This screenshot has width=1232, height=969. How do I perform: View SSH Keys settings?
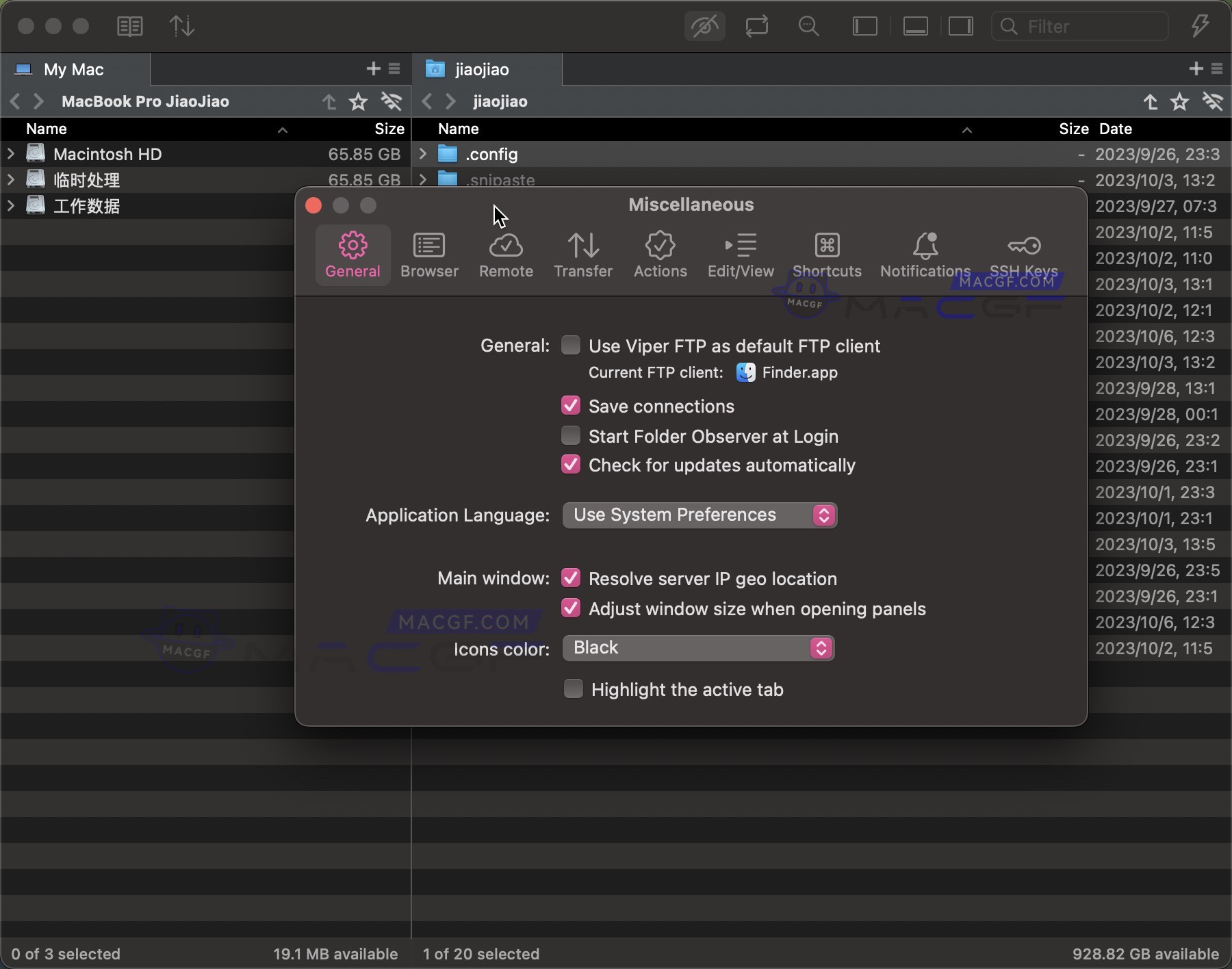pos(1025,255)
